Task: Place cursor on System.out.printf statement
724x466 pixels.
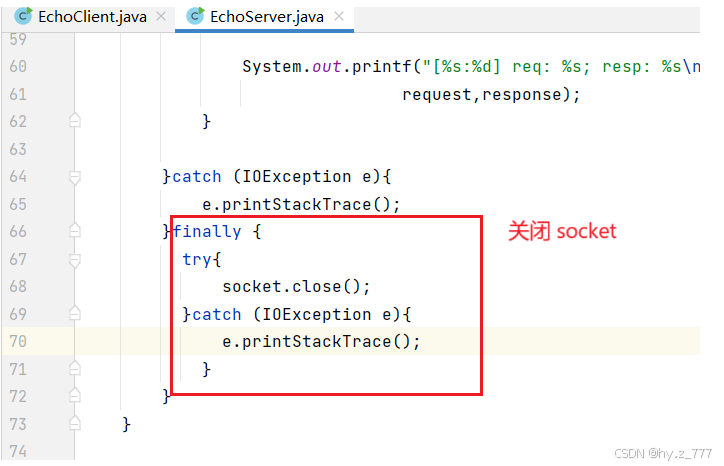Action: pyautogui.click(x=471, y=67)
